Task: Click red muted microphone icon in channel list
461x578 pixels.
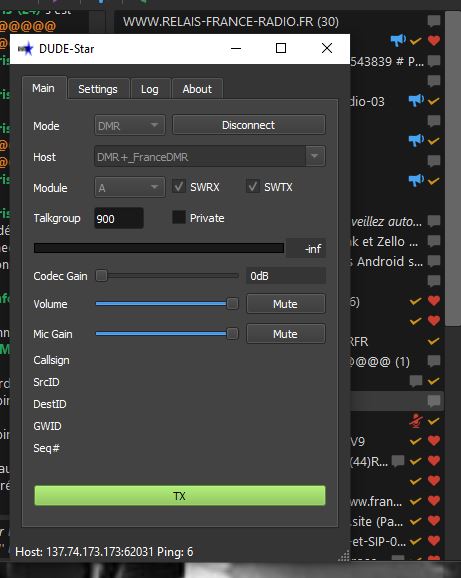Action: 416,421
